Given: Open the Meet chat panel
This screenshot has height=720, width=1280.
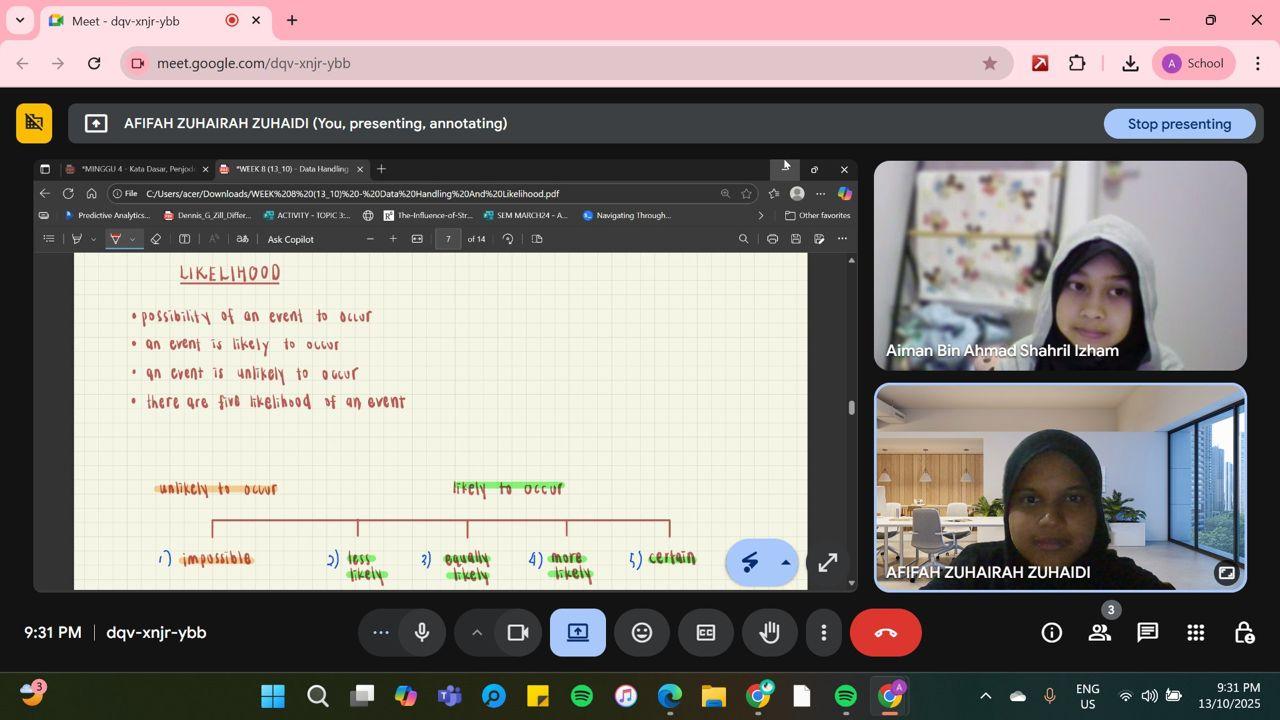Looking at the screenshot, I should [1147, 633].
